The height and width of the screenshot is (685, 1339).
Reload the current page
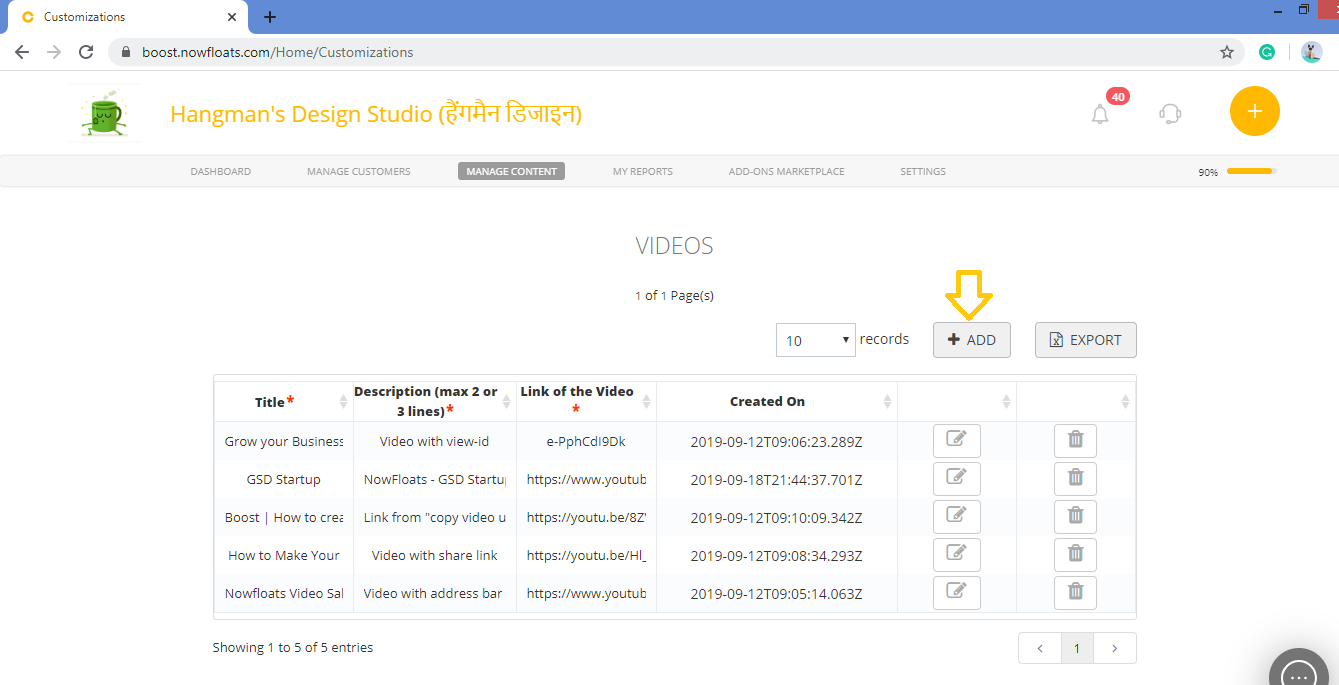click(x=86, y=52)
